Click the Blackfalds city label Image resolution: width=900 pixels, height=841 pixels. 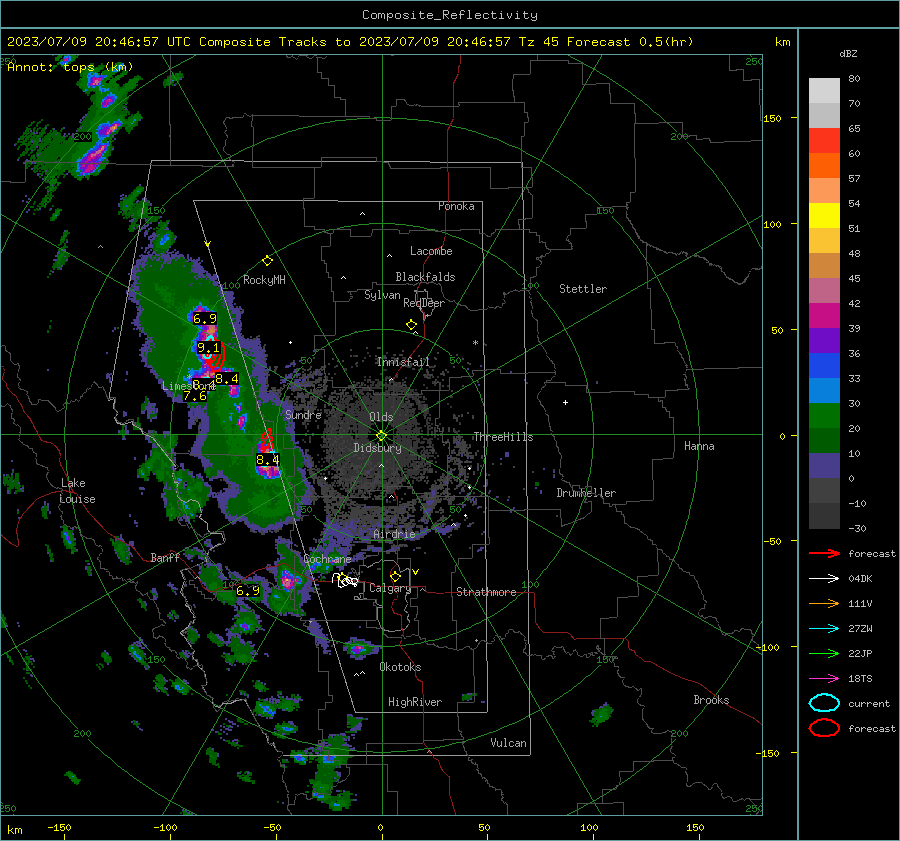(425, 277)
